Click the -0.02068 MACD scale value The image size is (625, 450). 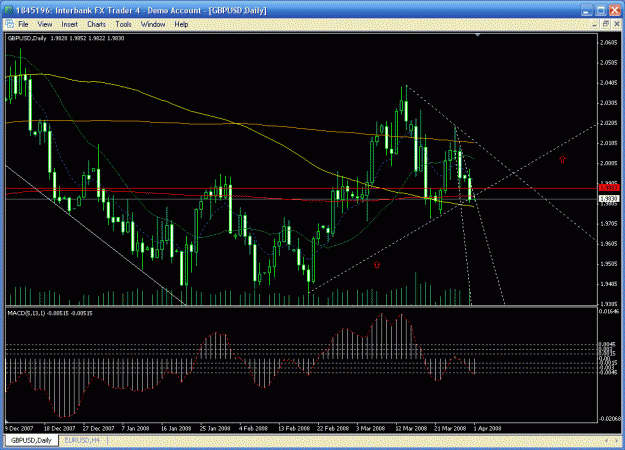[609, 419]
